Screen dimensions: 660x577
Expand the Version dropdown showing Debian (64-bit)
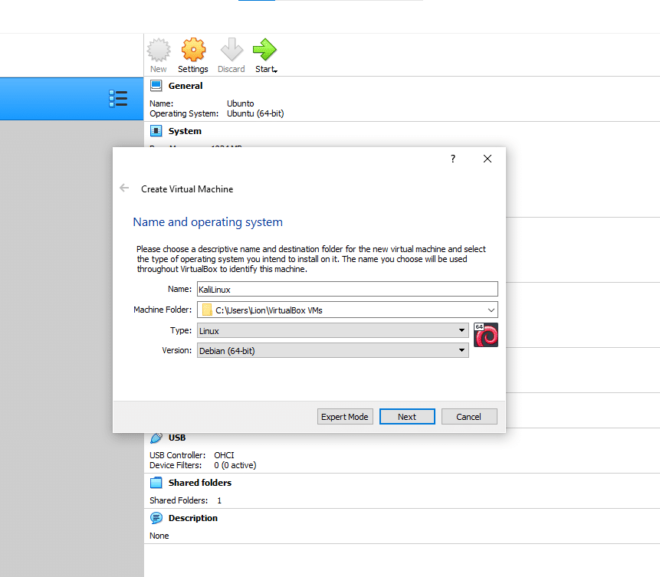tap(333, 350)
